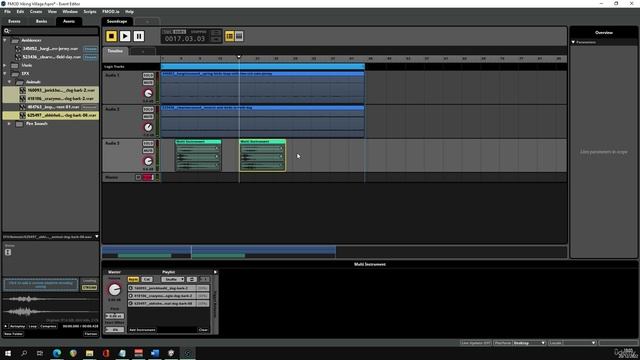The image size is (640, 360).
Task: Toggle Solo on Audio 1 track
Action: click(x=148, y=76)
